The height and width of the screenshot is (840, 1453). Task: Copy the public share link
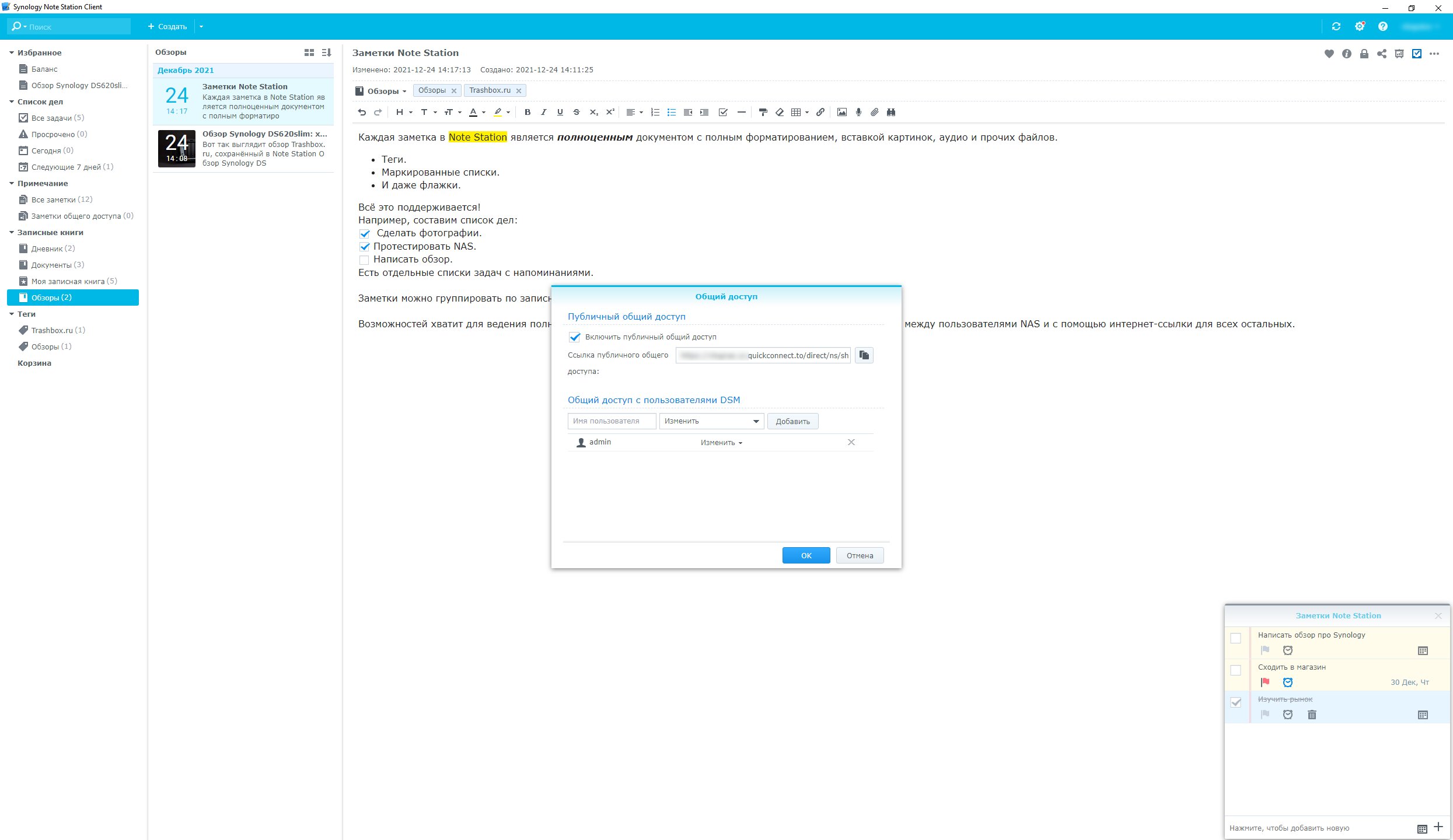pos(864,355)
